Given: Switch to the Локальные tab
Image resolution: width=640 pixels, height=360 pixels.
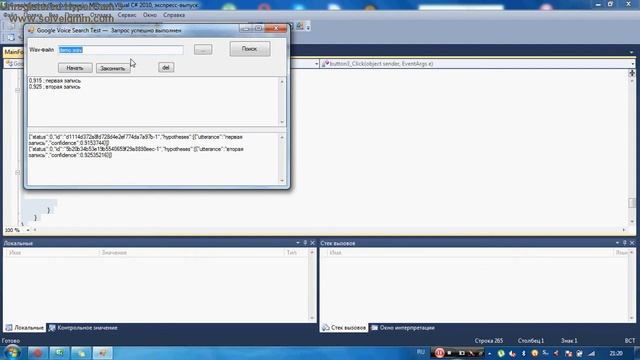Looking at the screenshot, I should tap(24, 328).
